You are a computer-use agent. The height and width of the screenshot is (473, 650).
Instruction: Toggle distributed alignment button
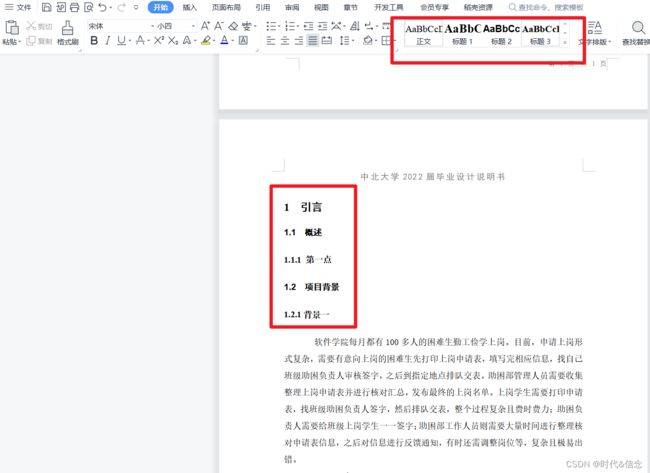(327, 40)
